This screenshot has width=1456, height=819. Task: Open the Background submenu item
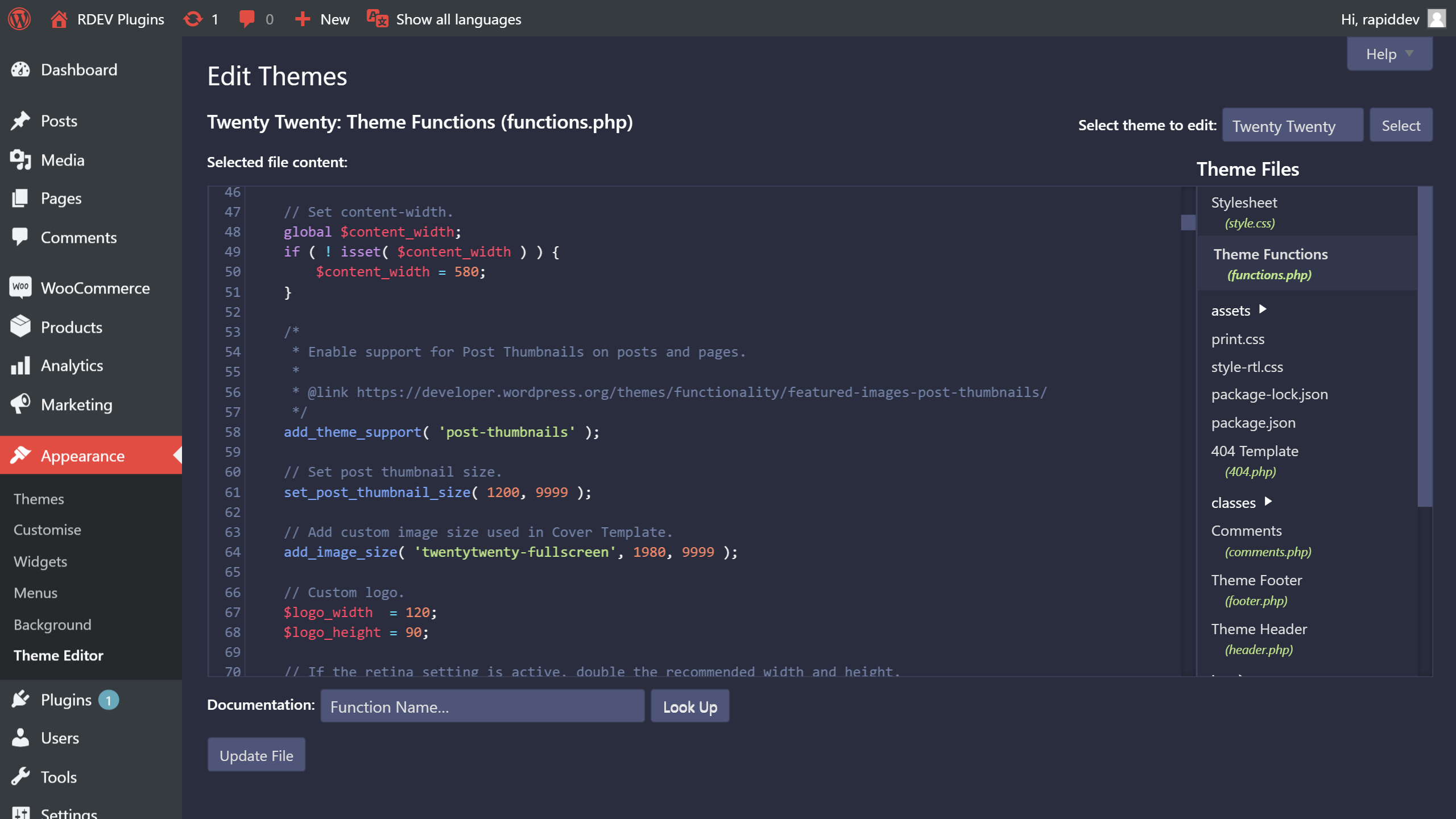pos(52,624)
